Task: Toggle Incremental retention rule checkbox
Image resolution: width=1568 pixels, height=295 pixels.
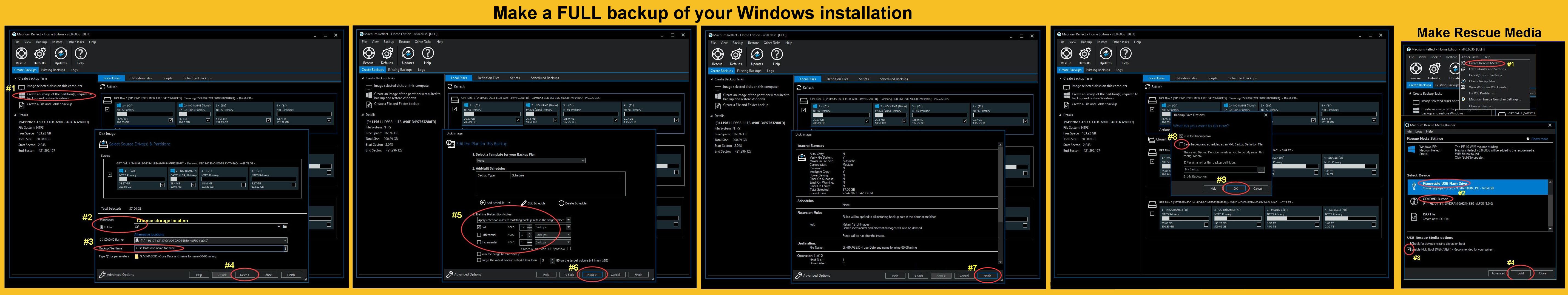Action: point(480,242)
